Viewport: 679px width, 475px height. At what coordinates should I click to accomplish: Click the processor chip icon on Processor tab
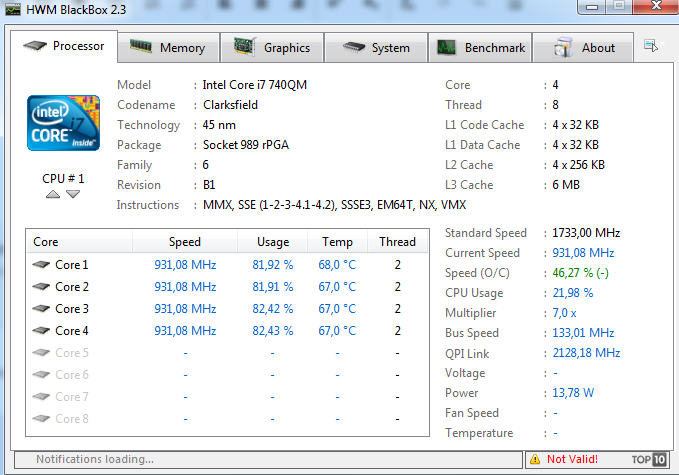(35, 45)
